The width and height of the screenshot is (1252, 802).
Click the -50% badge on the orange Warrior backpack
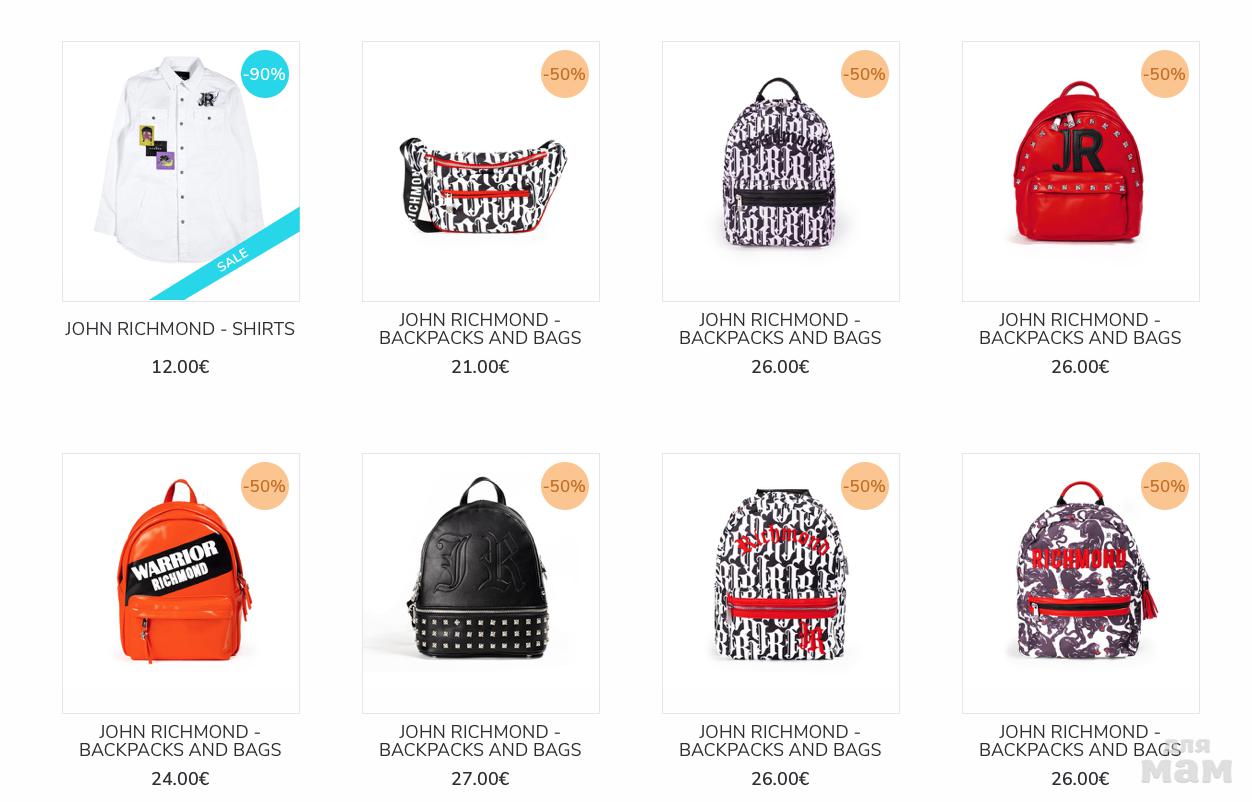click(x=265, y=486)
